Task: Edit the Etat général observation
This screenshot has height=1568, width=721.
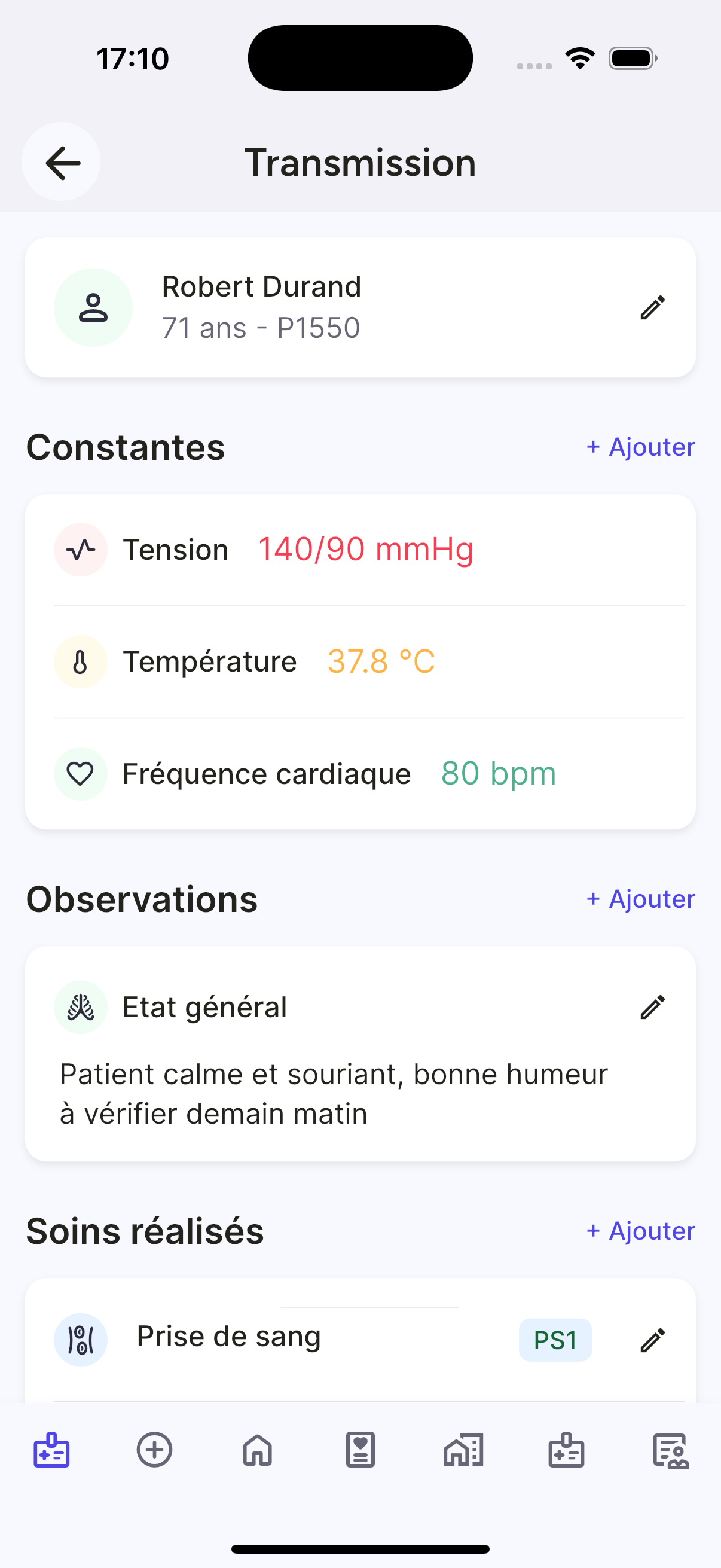Action: tap(652, 1007)
